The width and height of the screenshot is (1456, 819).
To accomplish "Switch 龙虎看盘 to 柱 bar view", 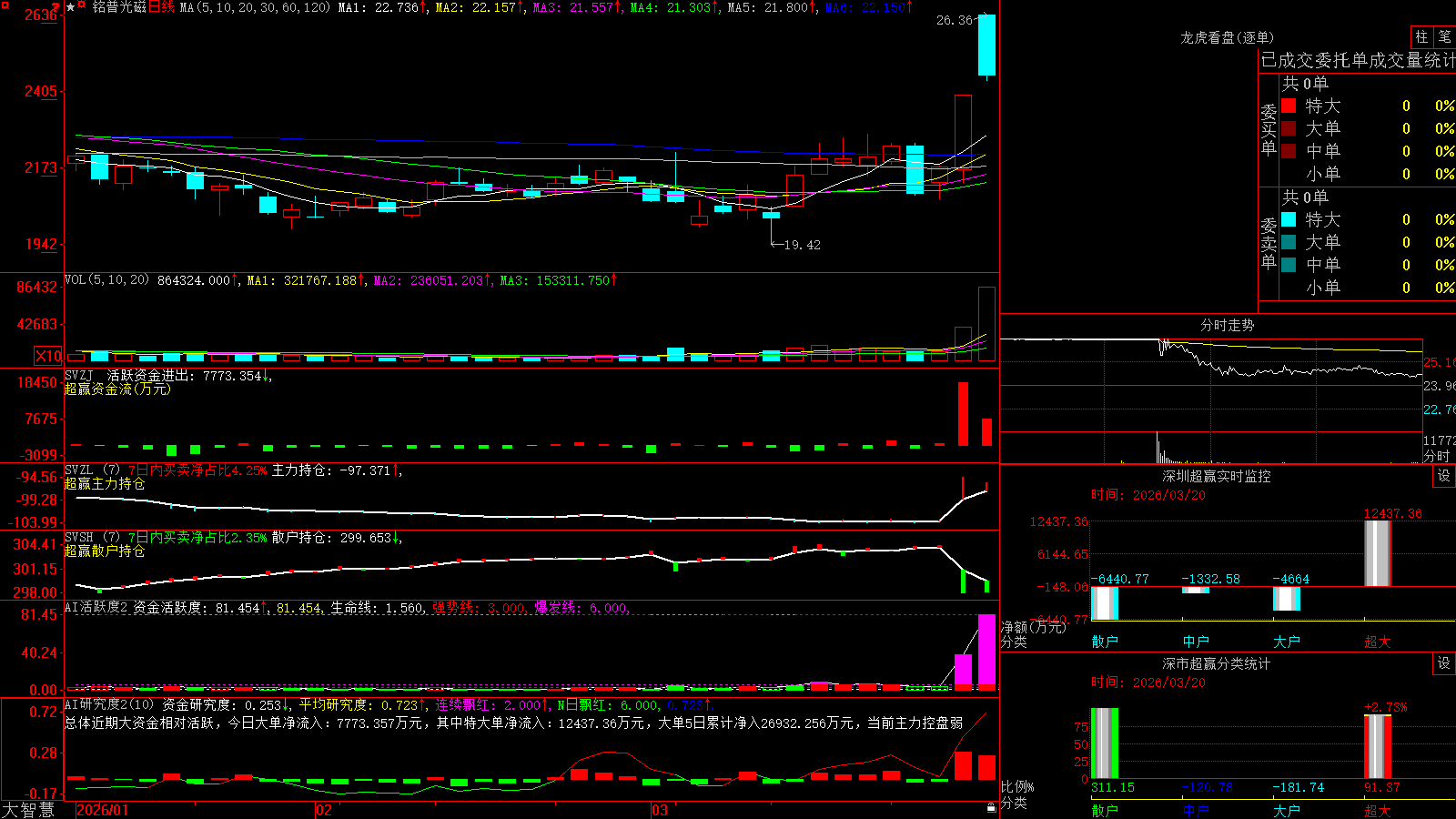I will (1421, 37).
